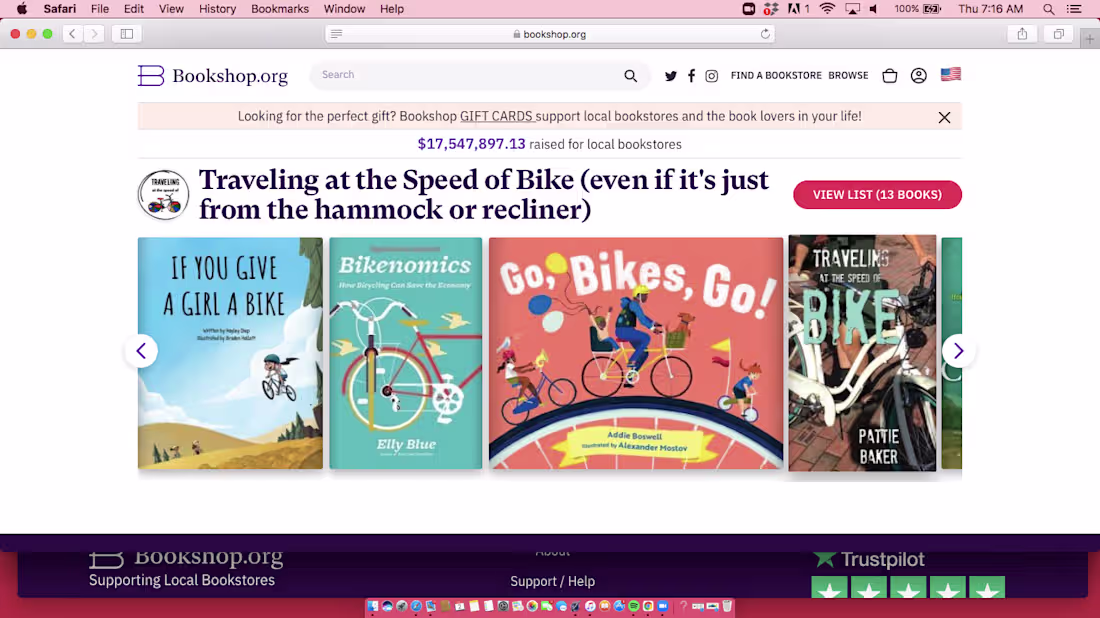Open the list title Traveling at the Speed of Bike
This screenshot has width=1100, height=618.
pyautogui.click(x=483, y=194)
